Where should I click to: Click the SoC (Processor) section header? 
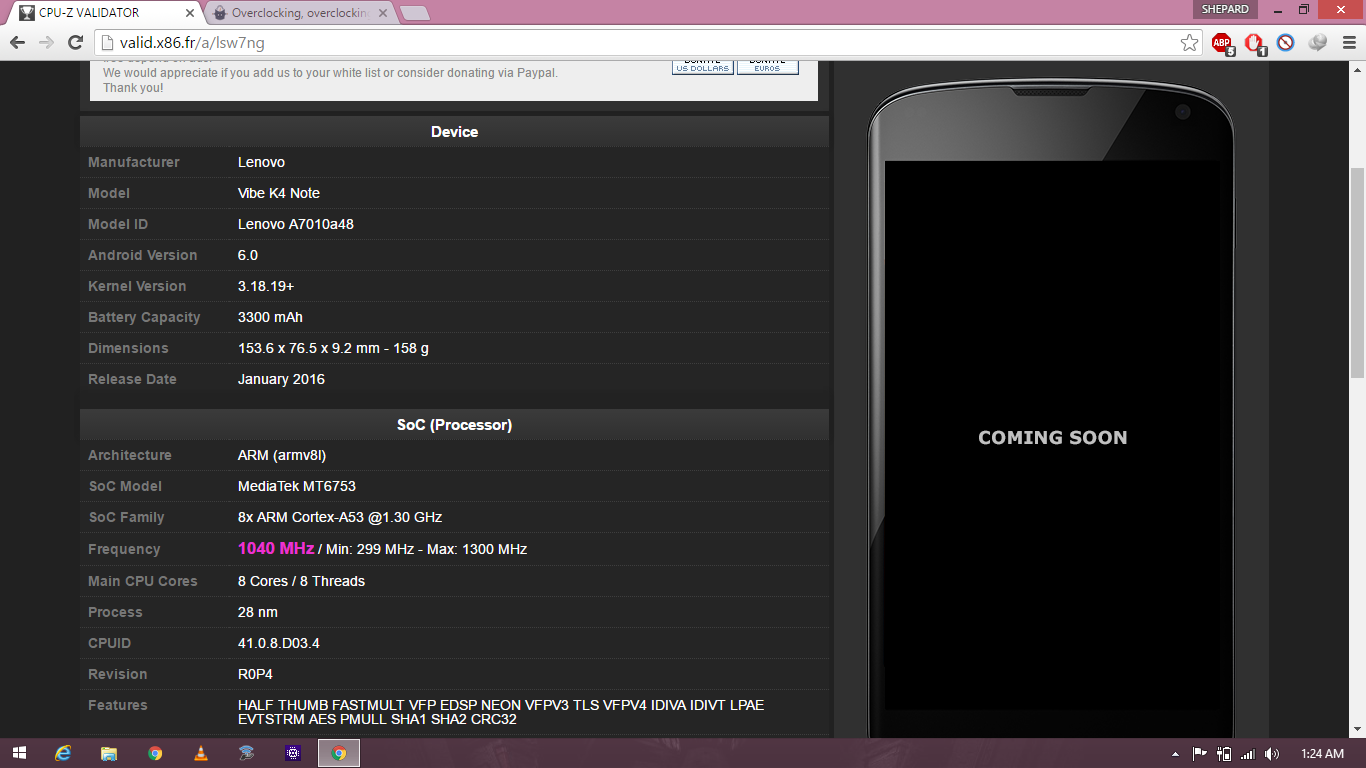click(x=454, y=425)
